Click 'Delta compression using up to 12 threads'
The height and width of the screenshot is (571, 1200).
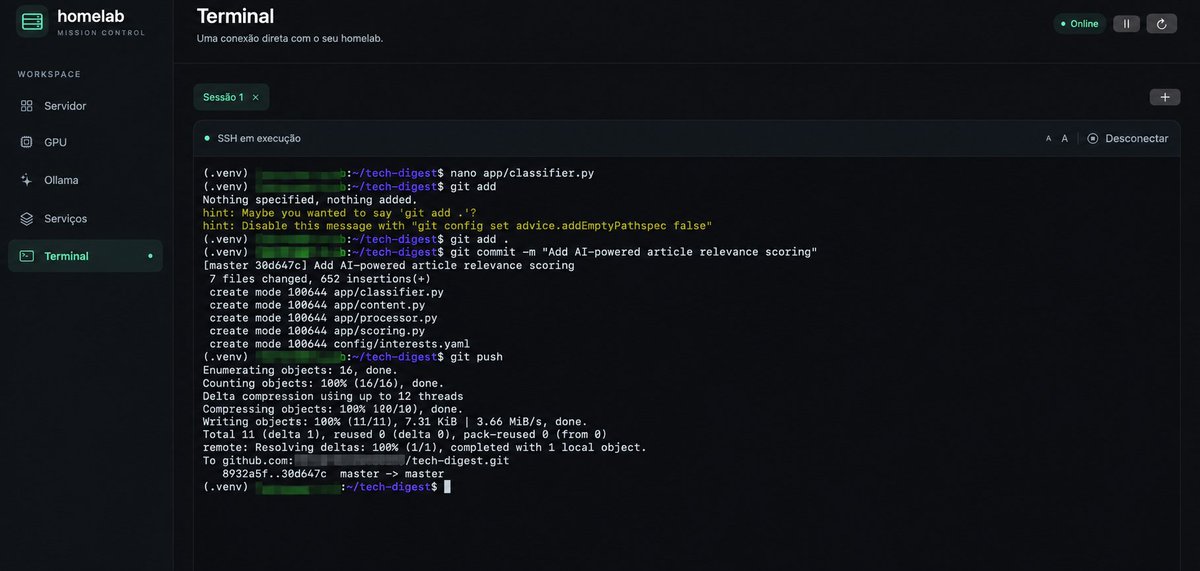pos(332,395)
